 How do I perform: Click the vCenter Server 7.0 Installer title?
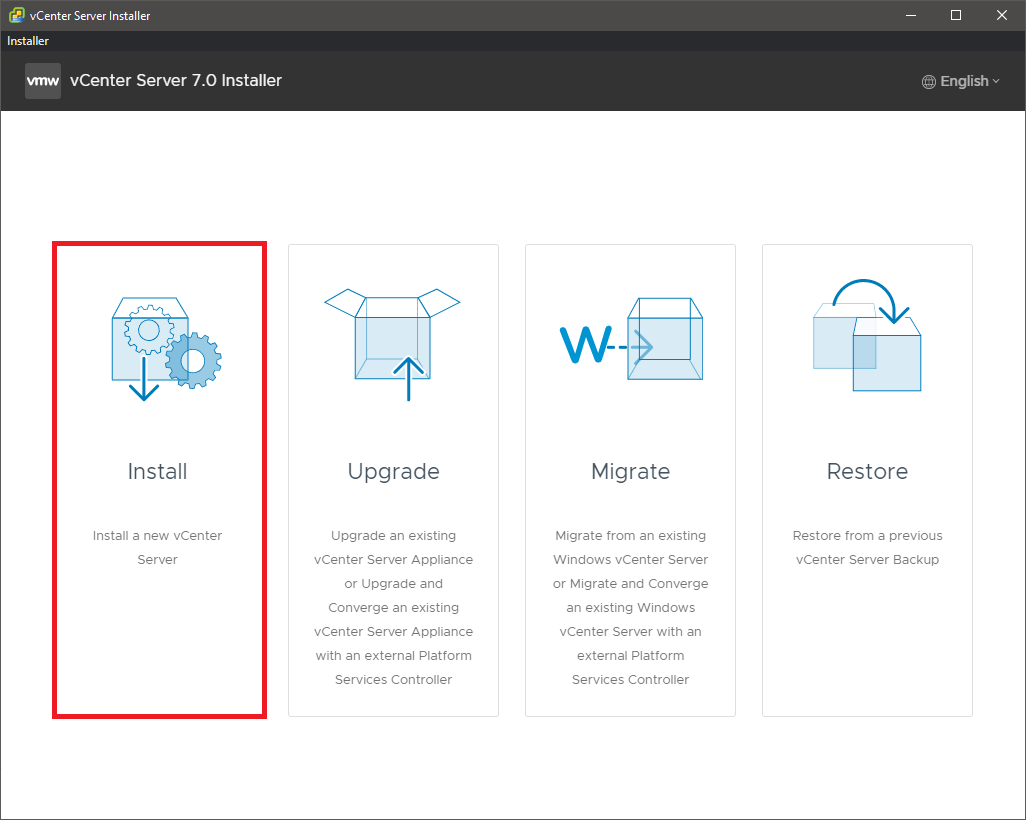(x=176, y=81)
